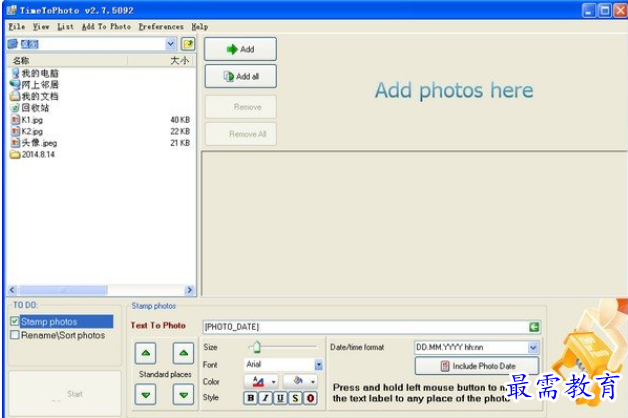Open the 2014.8.14 folder icon
The height and width of the screenshot is (418, 628).
coord(15,155)
